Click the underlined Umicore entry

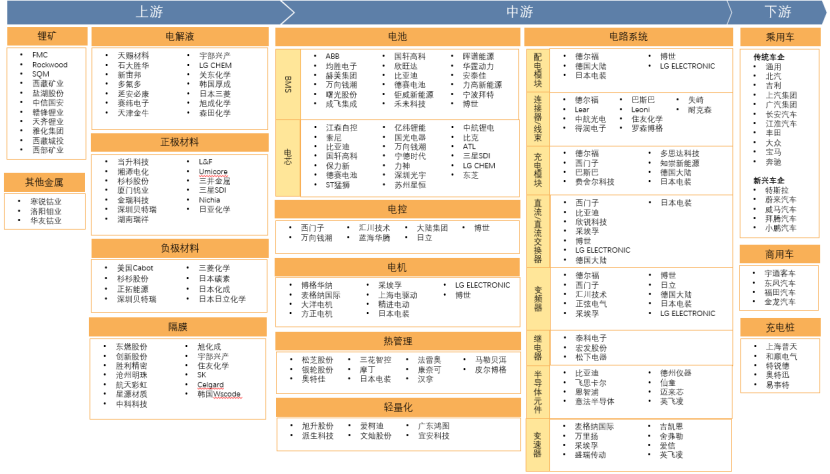212,171
